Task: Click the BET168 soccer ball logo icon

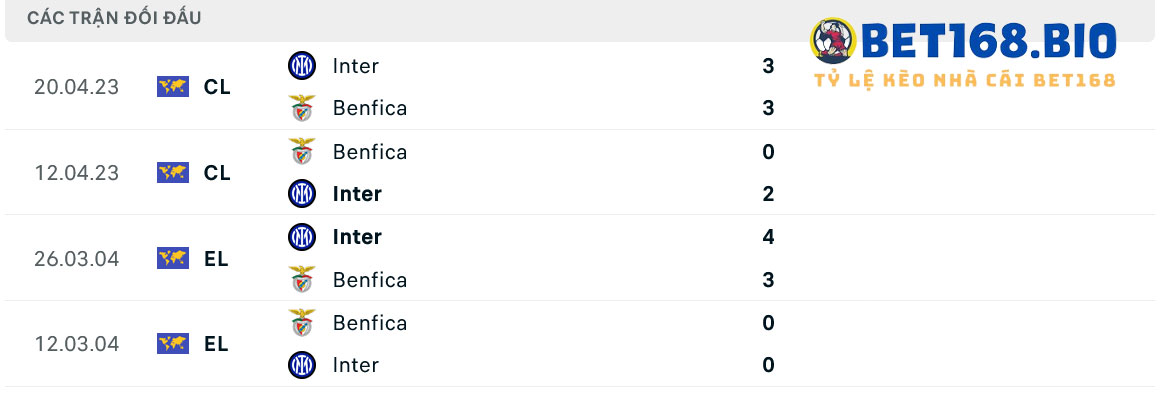Action: 833,41
